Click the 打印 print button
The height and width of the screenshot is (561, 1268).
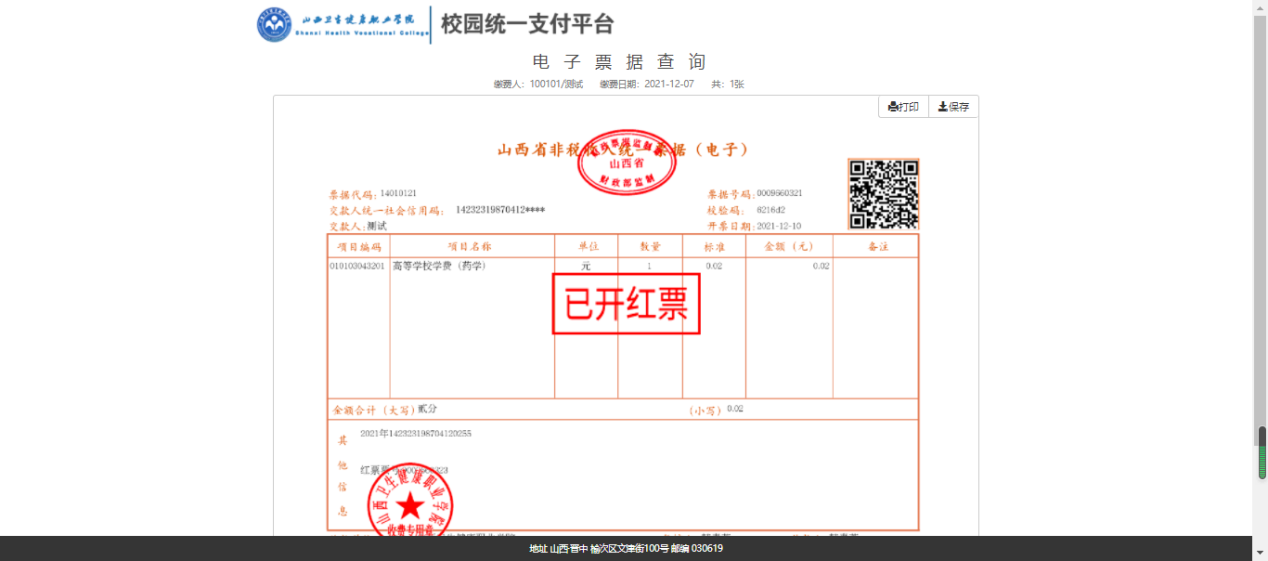903,107
